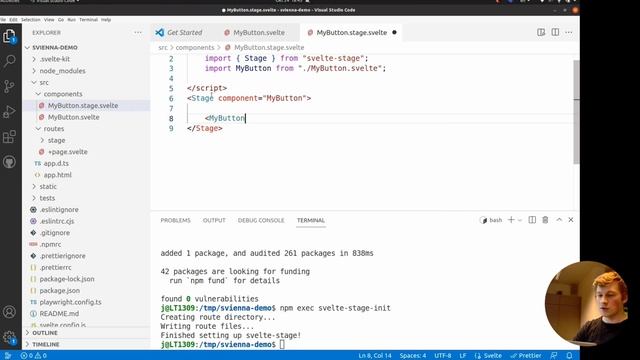Show errors and warnings in status bar
640x360 pixels.
pos(33,356)
